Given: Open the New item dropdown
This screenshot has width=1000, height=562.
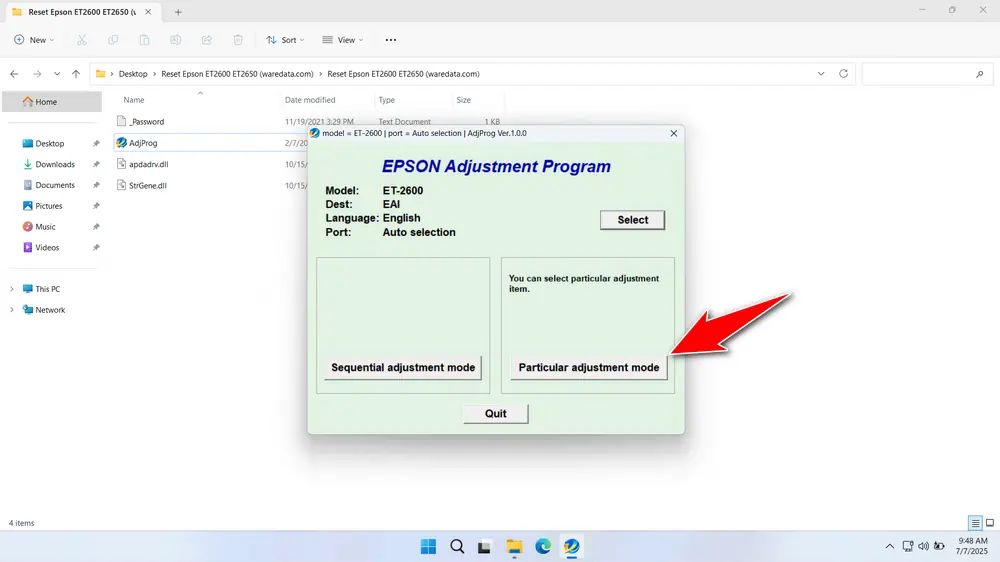Looking at the screenshot, I should tap(34, 40).
